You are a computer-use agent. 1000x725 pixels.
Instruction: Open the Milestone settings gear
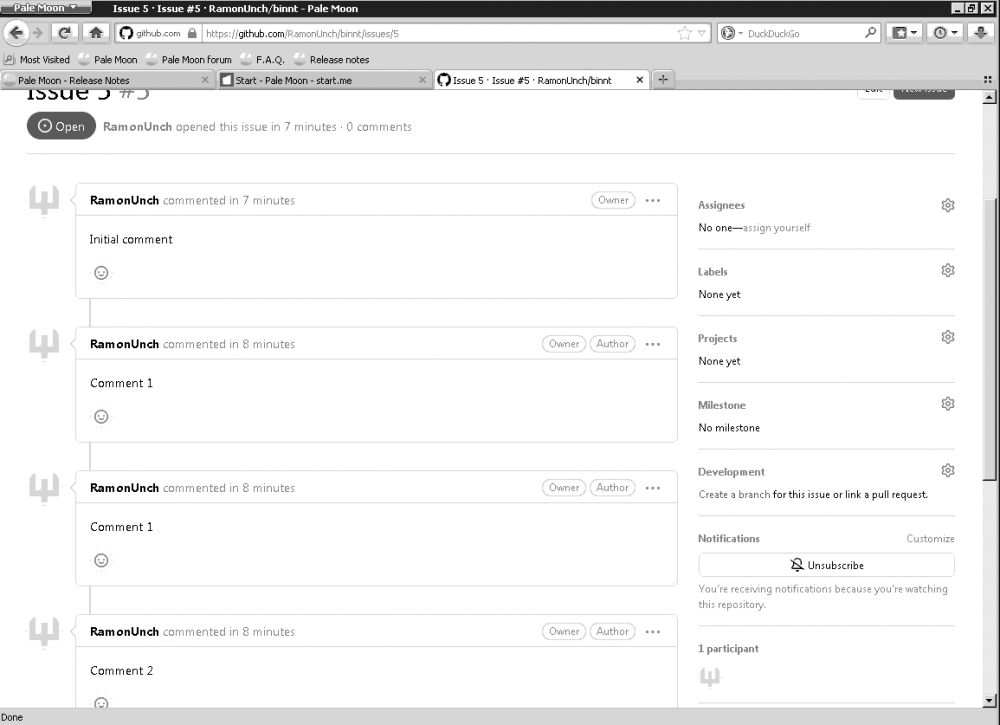(948, 404)
